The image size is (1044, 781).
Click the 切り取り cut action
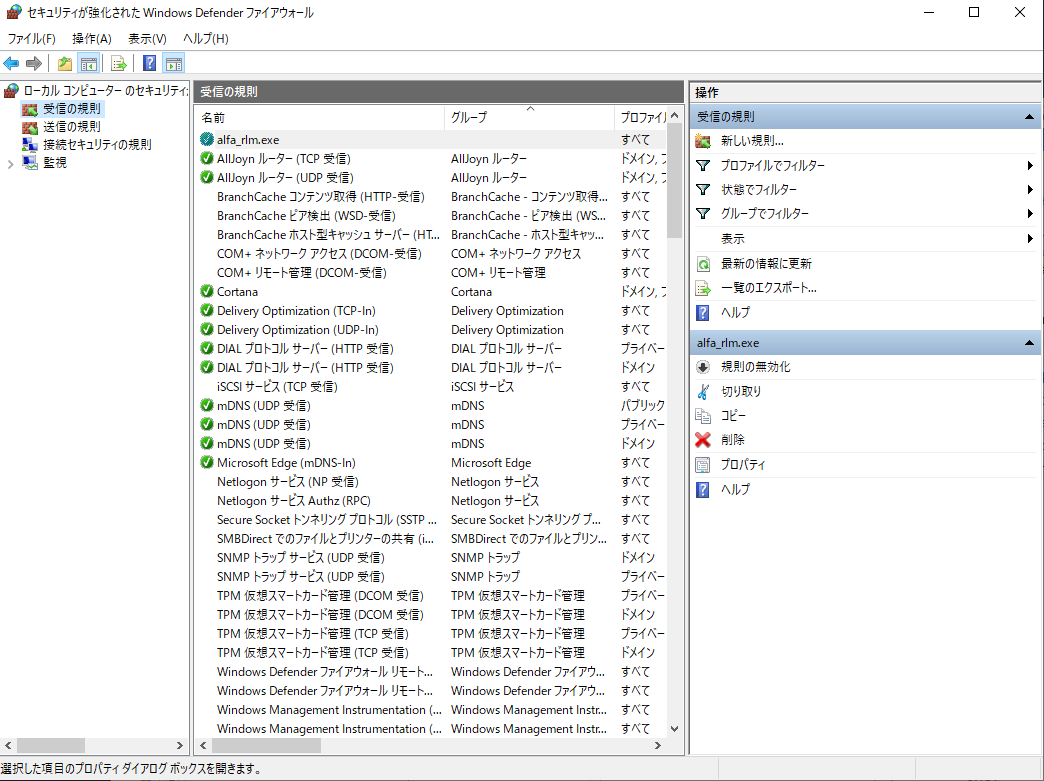pyautogui.click(x=741, y=391)
